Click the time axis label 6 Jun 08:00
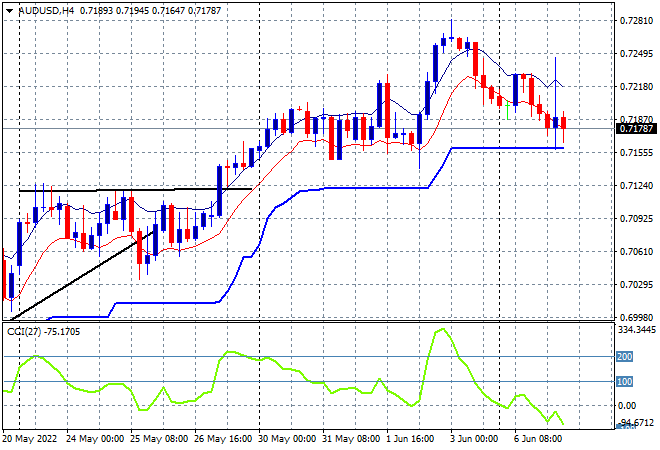This screenshot has height=450, width=660. [538, 439]
